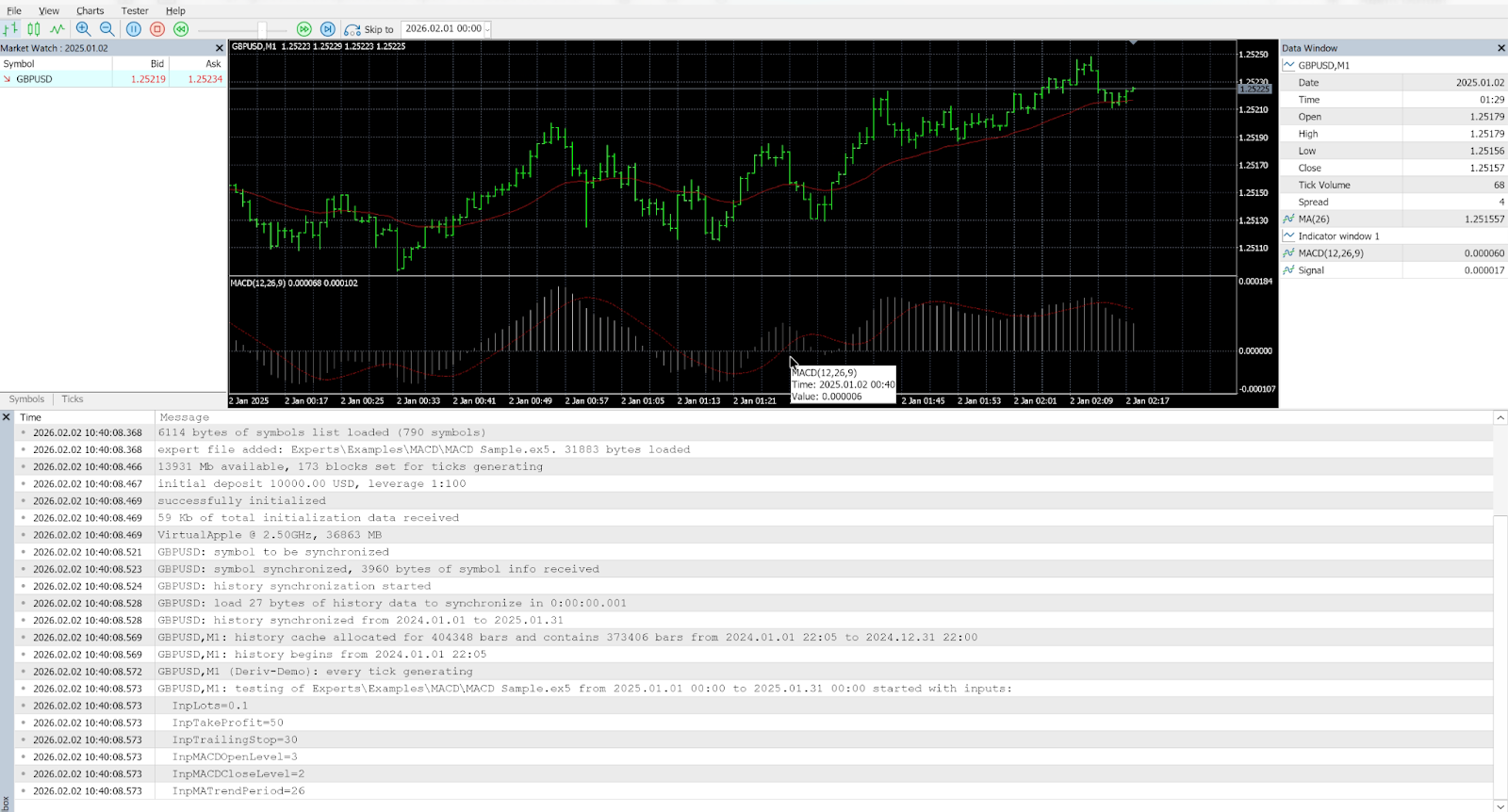Screen dimensions: 1508x812
Task: Select the InpMACDOpenLevel=3 log entry
Action: click(754, 756)
